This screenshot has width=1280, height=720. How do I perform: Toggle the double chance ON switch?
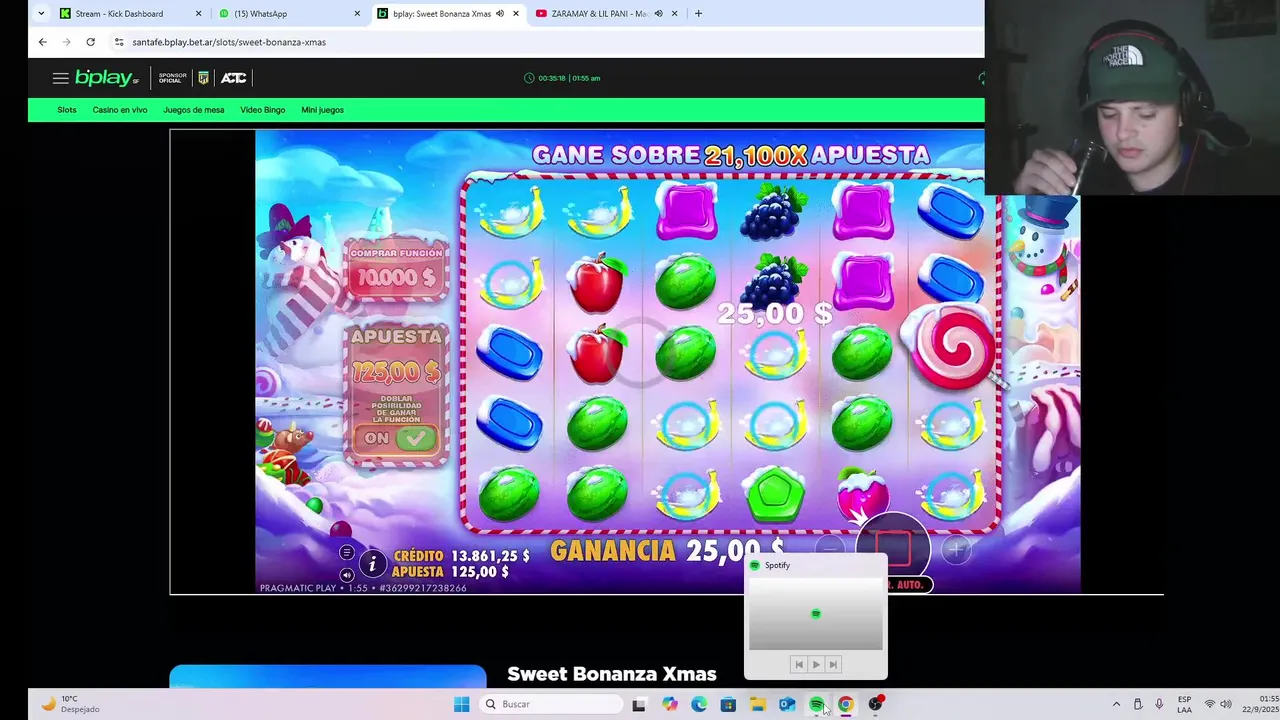tap(397, 437)
